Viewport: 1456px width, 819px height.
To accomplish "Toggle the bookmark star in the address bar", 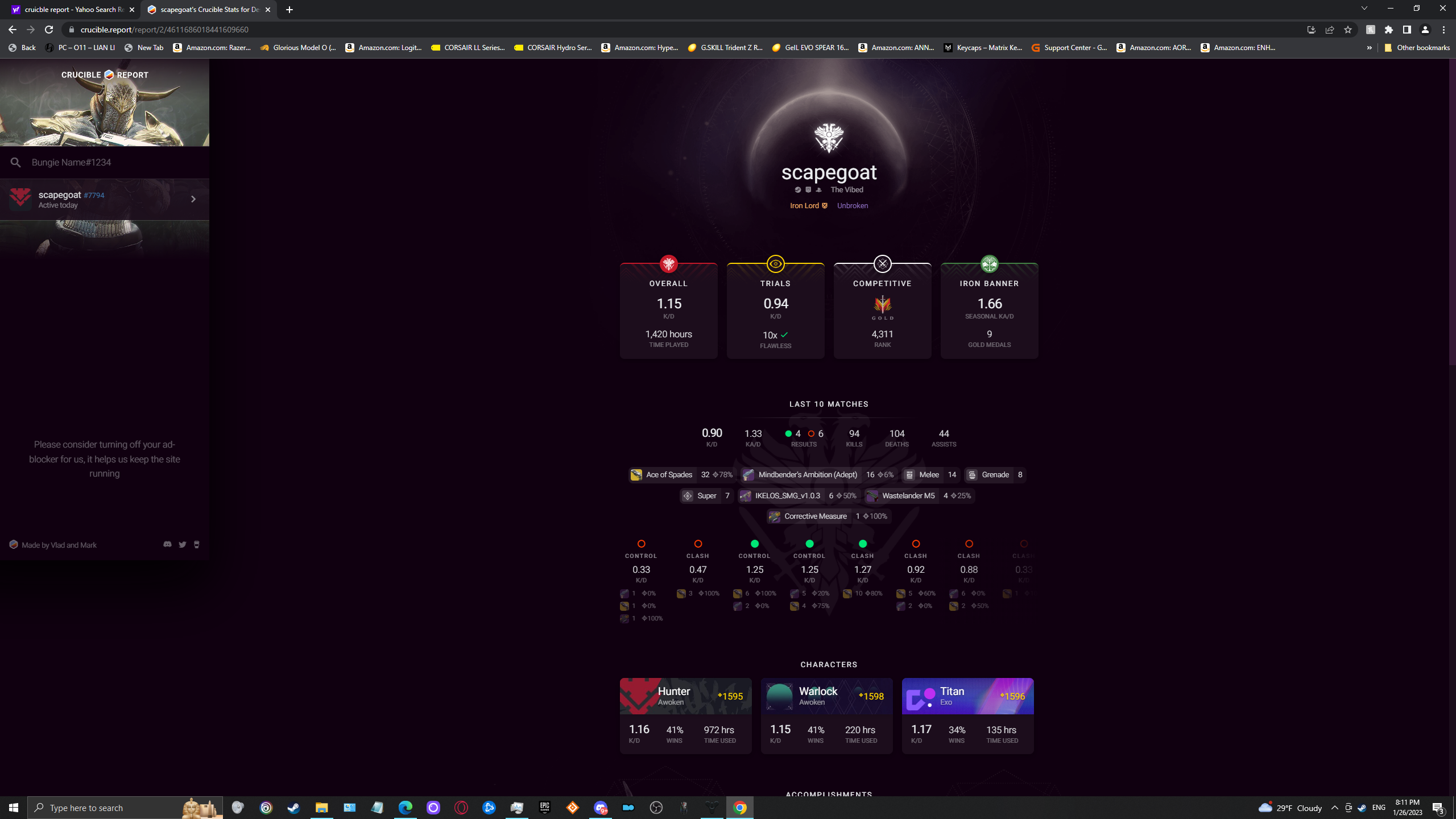I will coord(1349,29).
